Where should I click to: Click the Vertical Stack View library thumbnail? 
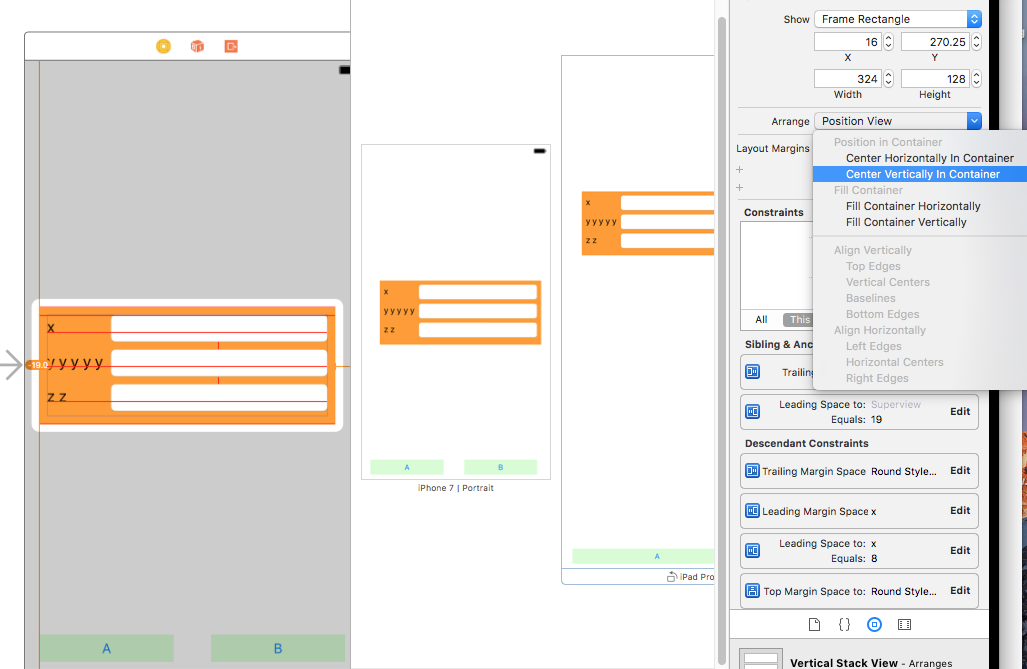click(x=761, y=659)
